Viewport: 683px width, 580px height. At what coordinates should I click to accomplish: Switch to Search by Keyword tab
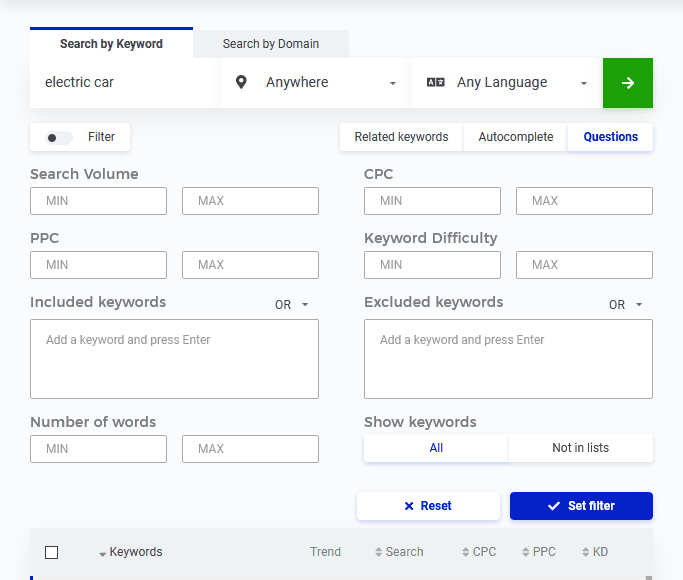tap(112, 44)
